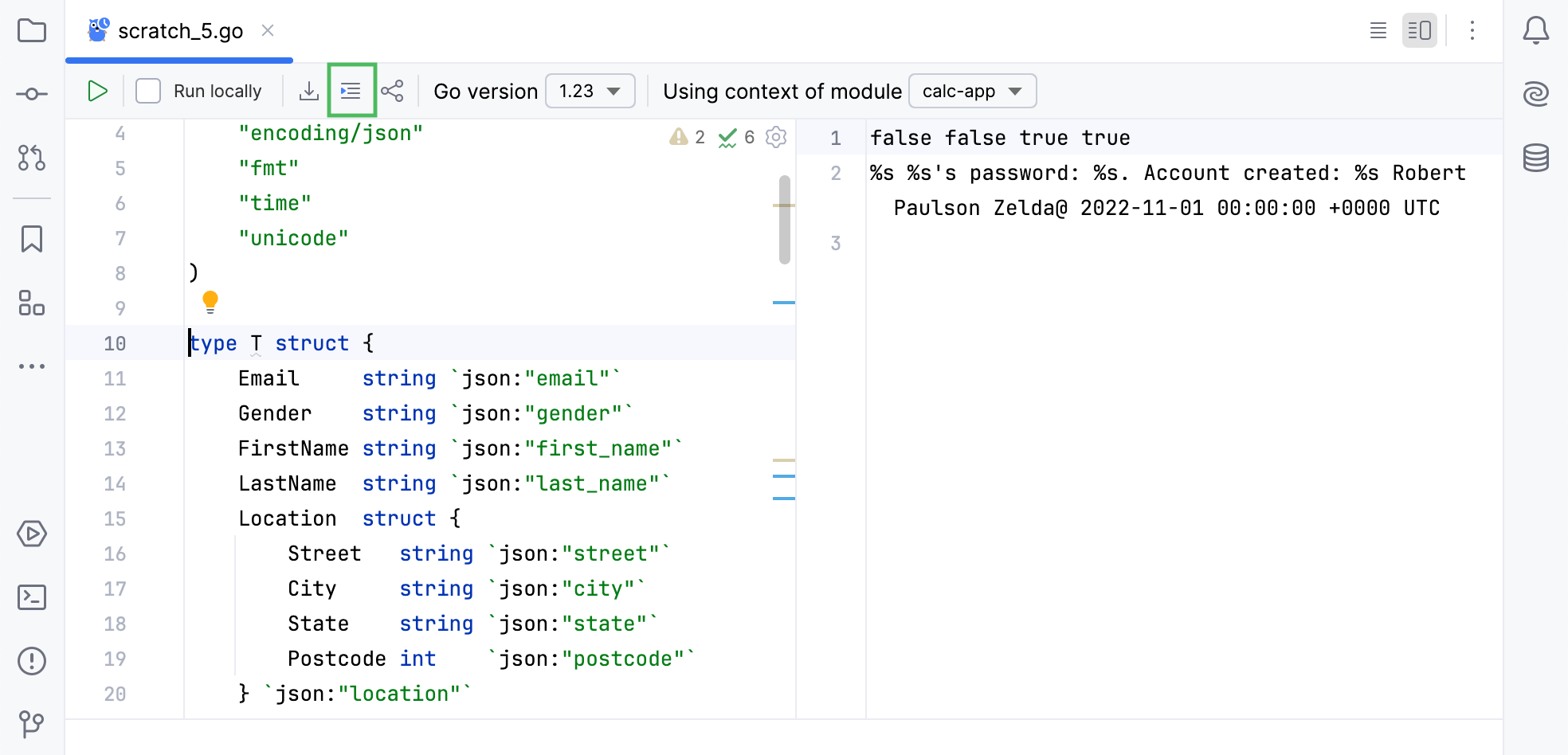Screen dimensions: 1568x755
Task: Open the Problems tool window
Action: tap(31, 660)
